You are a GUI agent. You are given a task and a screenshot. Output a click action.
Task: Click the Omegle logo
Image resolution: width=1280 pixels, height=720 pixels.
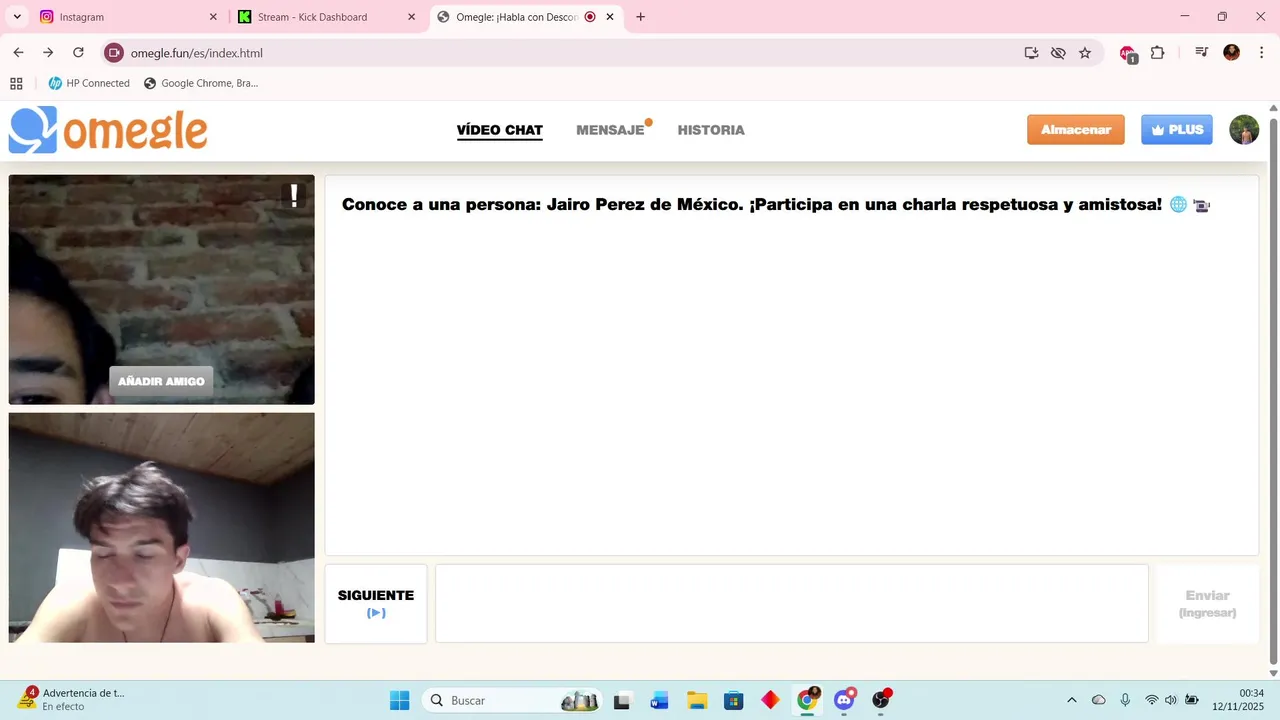108,130
